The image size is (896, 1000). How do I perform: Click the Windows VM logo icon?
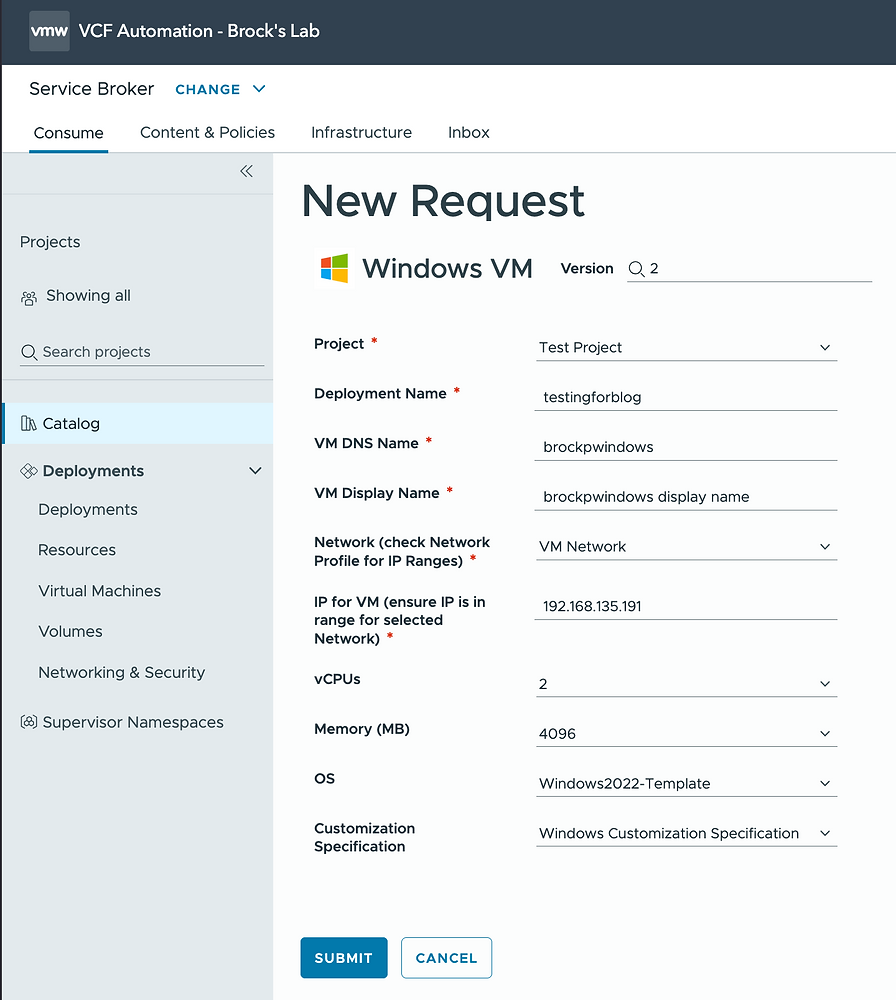coord(334,268)
